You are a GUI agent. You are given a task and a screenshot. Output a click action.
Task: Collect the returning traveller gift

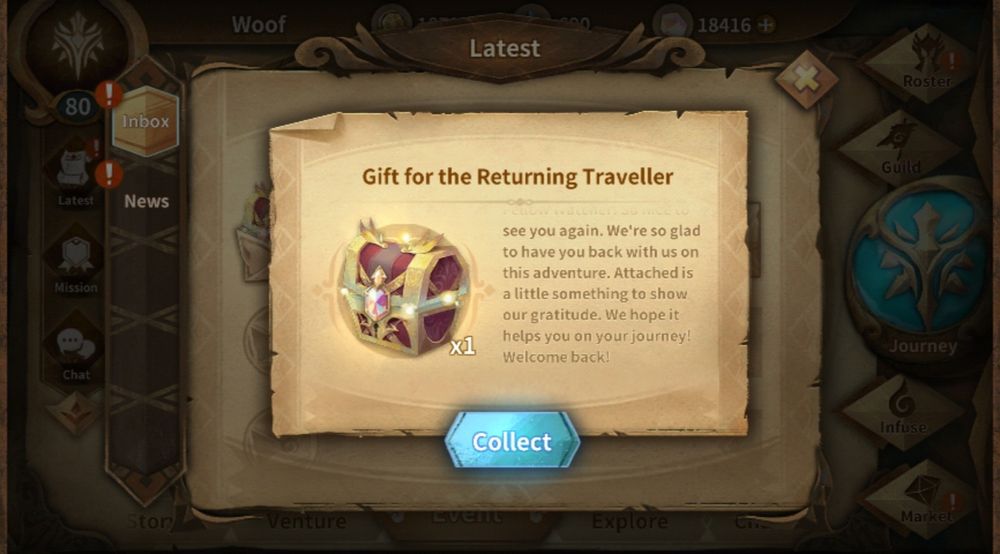coord(511,441)
